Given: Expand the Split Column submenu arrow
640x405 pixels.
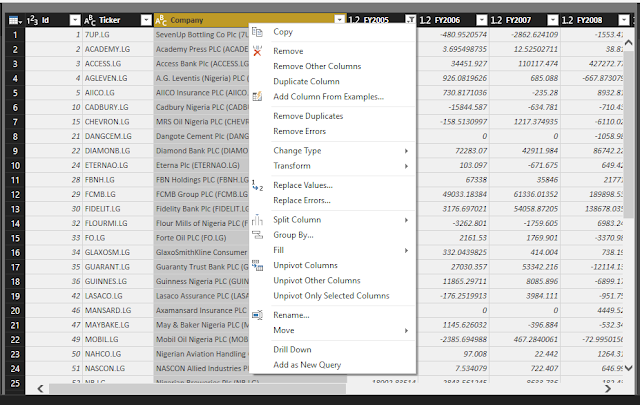Looking at the screenshot, I should click(406, 220).
